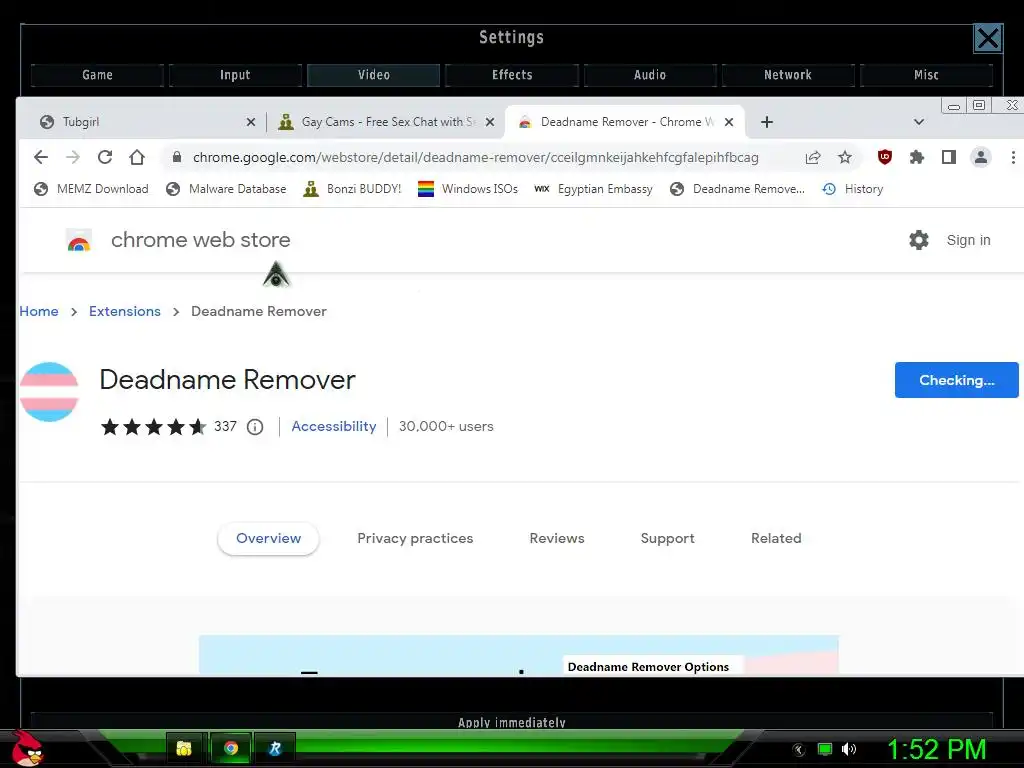Select the Privacy practices tab
Screen dimensions: 1024x768
click(x=415, y=539)
